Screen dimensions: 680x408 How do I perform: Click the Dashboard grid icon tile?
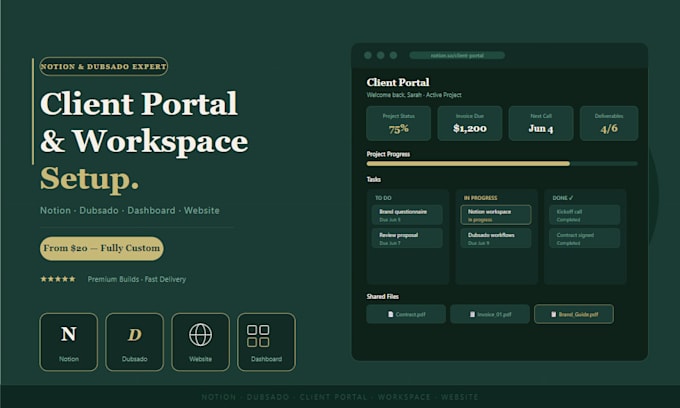point(266,342)
